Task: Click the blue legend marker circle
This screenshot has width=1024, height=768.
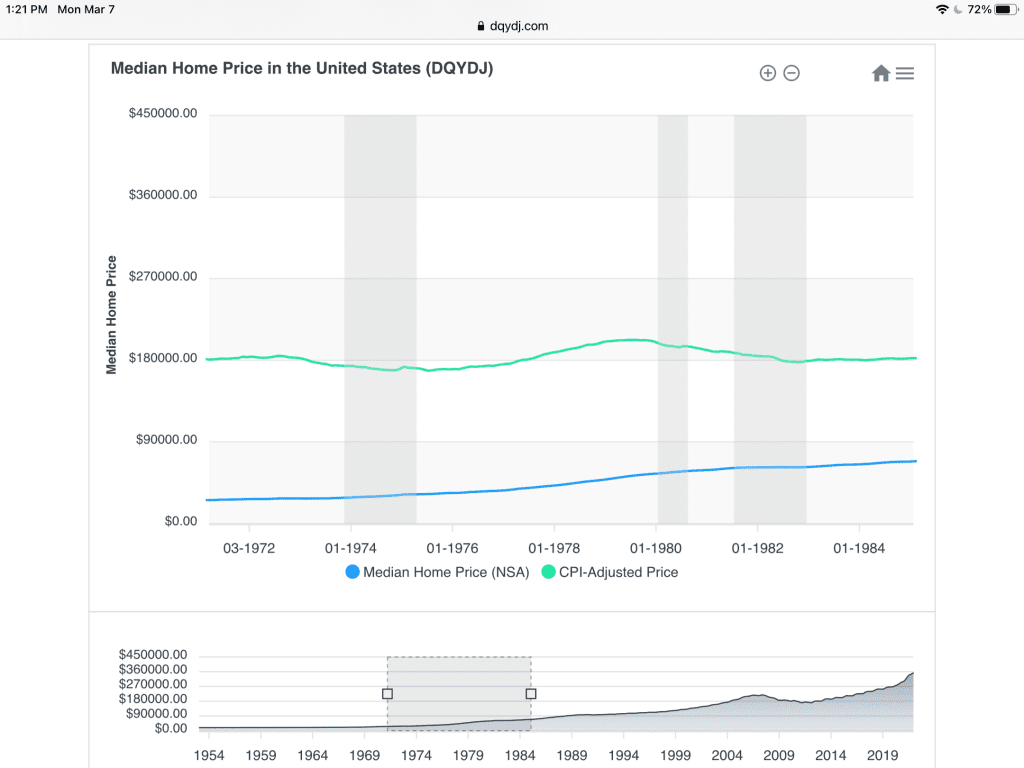Action: click(x=352, y=573)
